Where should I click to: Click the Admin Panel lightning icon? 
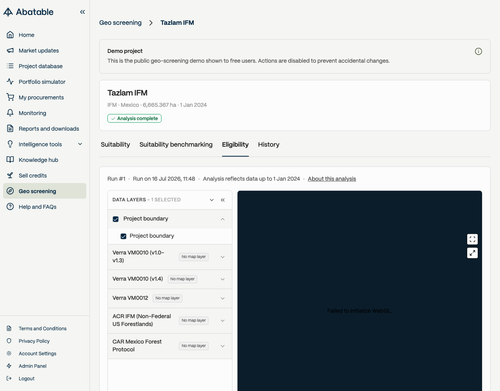pos(9,366)
